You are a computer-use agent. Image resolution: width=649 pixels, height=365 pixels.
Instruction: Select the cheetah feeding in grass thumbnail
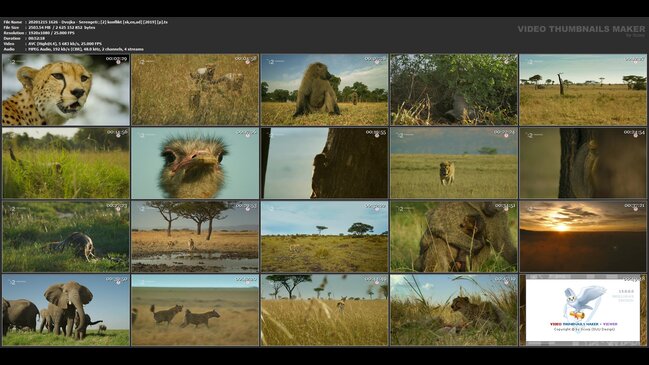(454, 310)
